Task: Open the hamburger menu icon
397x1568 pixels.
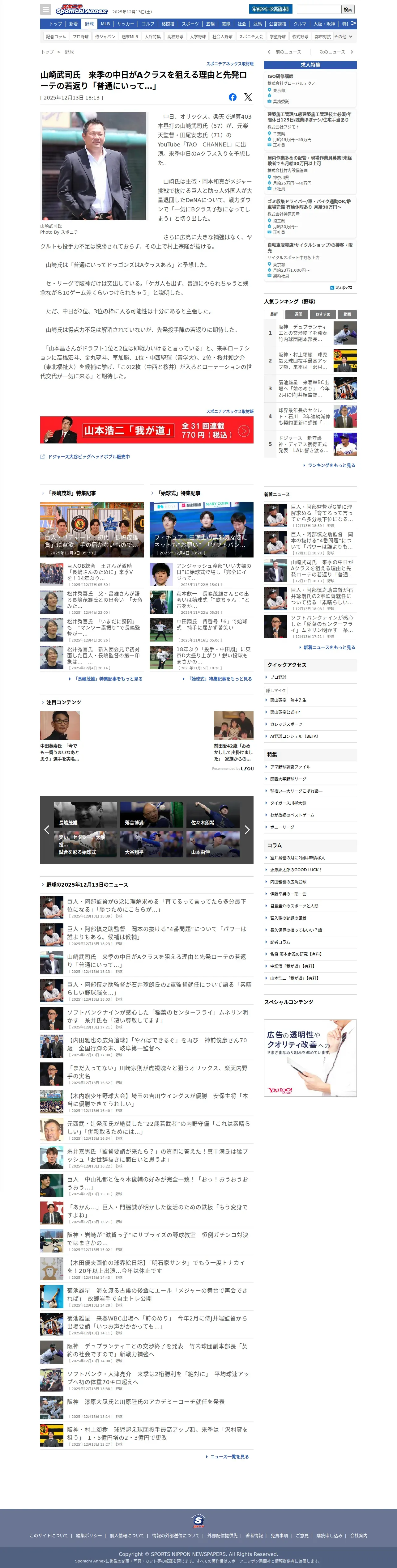Action: 46,9
